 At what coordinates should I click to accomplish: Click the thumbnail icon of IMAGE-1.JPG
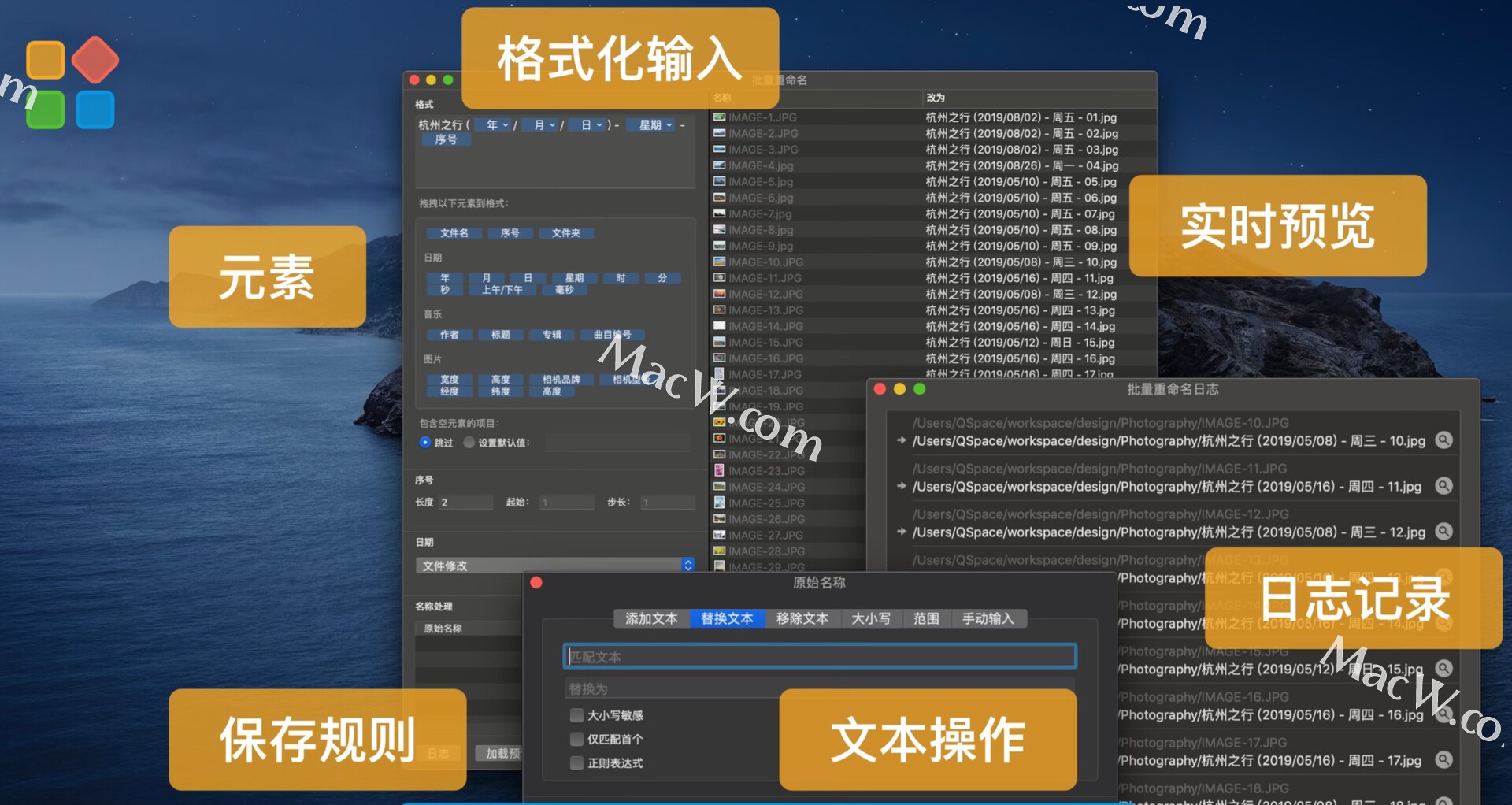point(719,117)
